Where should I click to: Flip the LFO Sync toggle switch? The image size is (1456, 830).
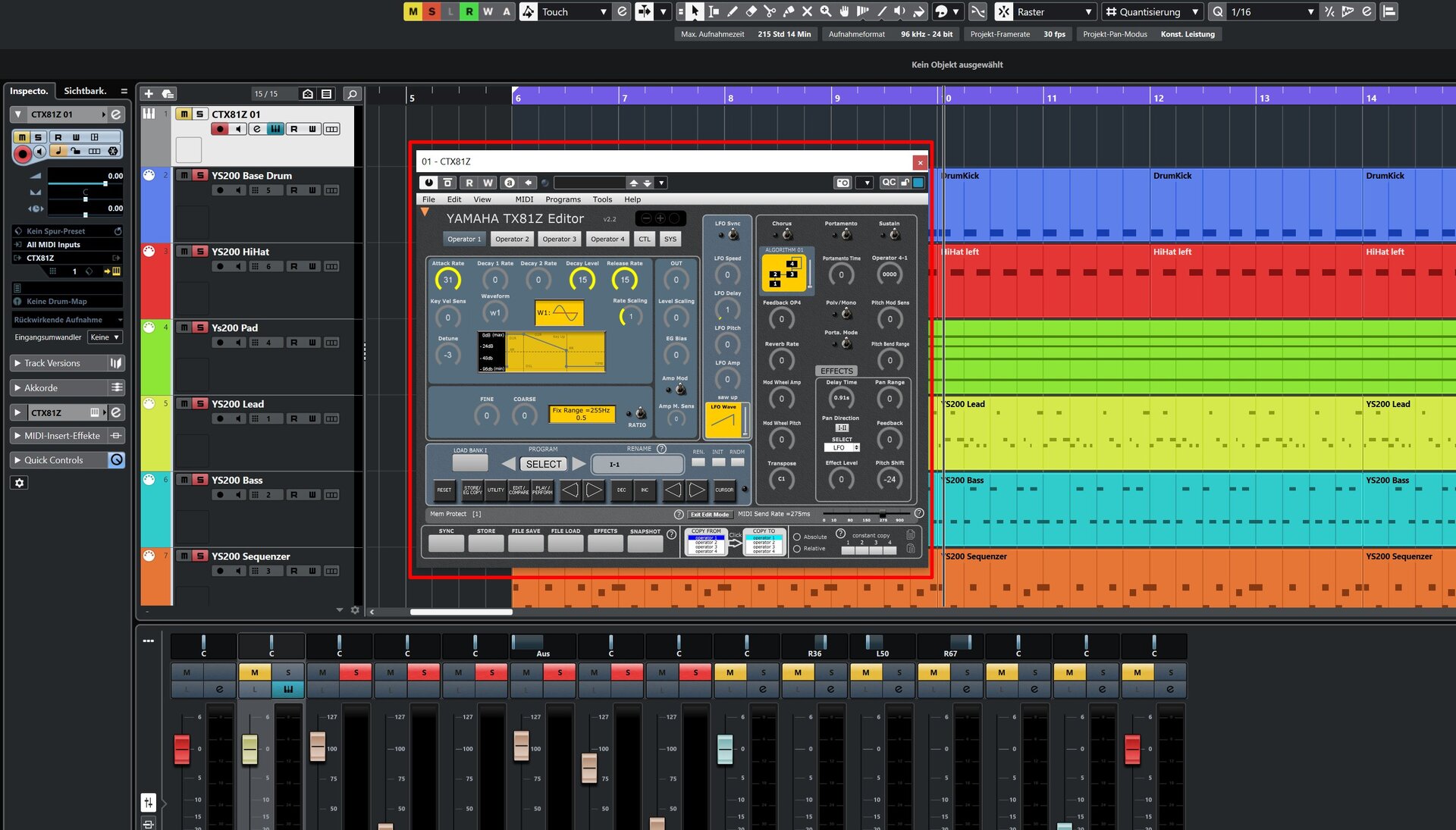tap(733, 235)
